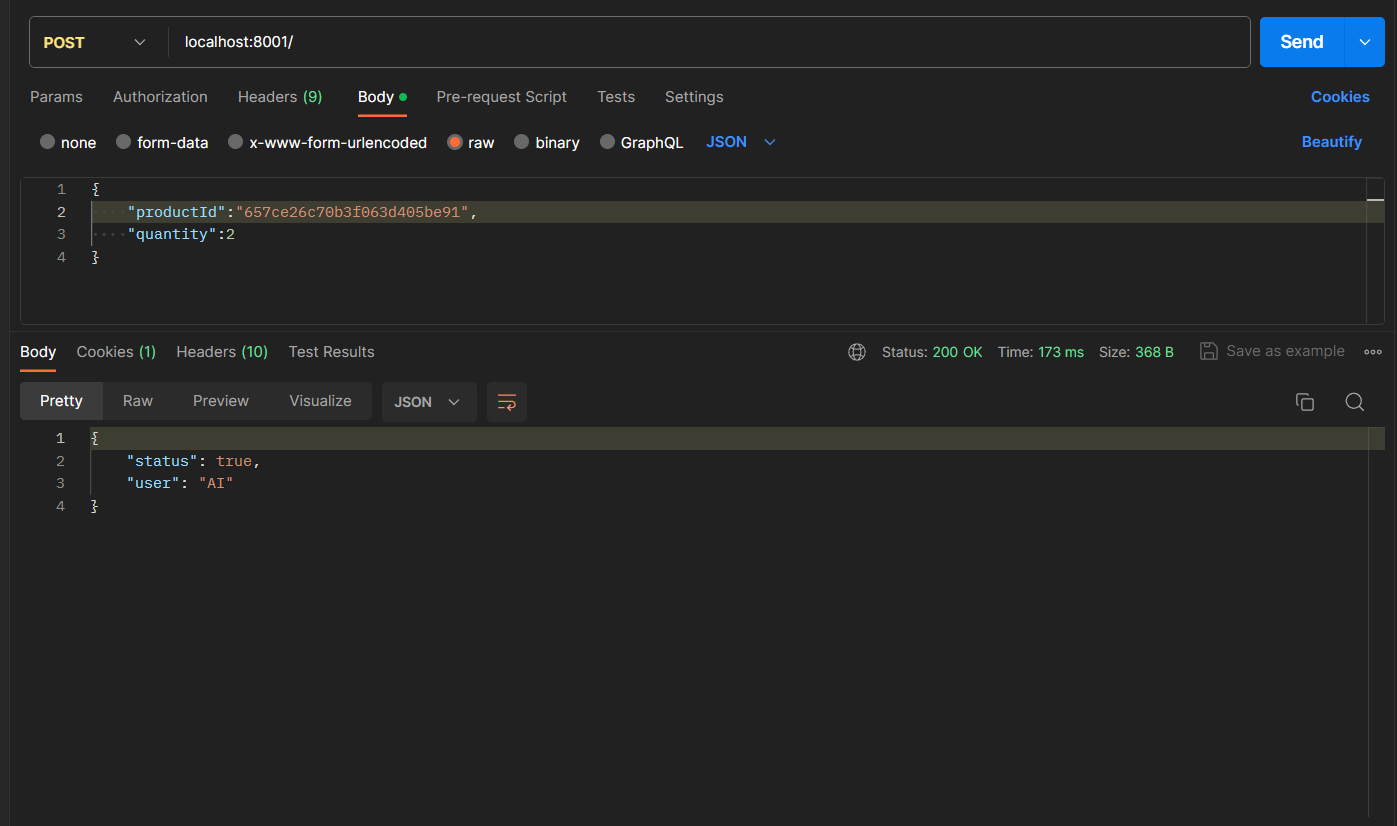Select the request Body tab
The height and width of the screenshot is (826, 1397).
[x=382, y=97]
